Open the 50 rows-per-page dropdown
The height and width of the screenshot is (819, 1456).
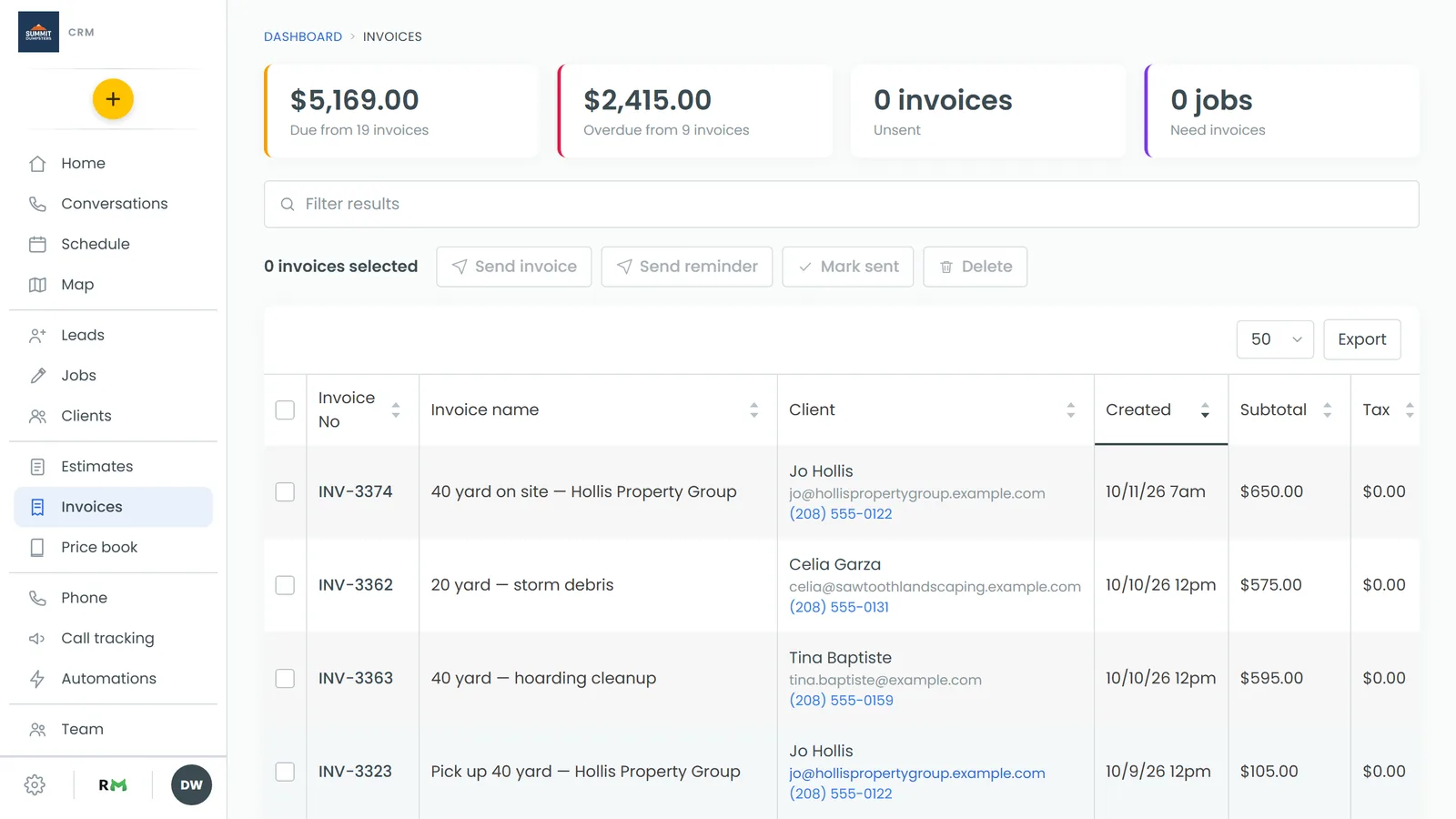click(1275, 339)
